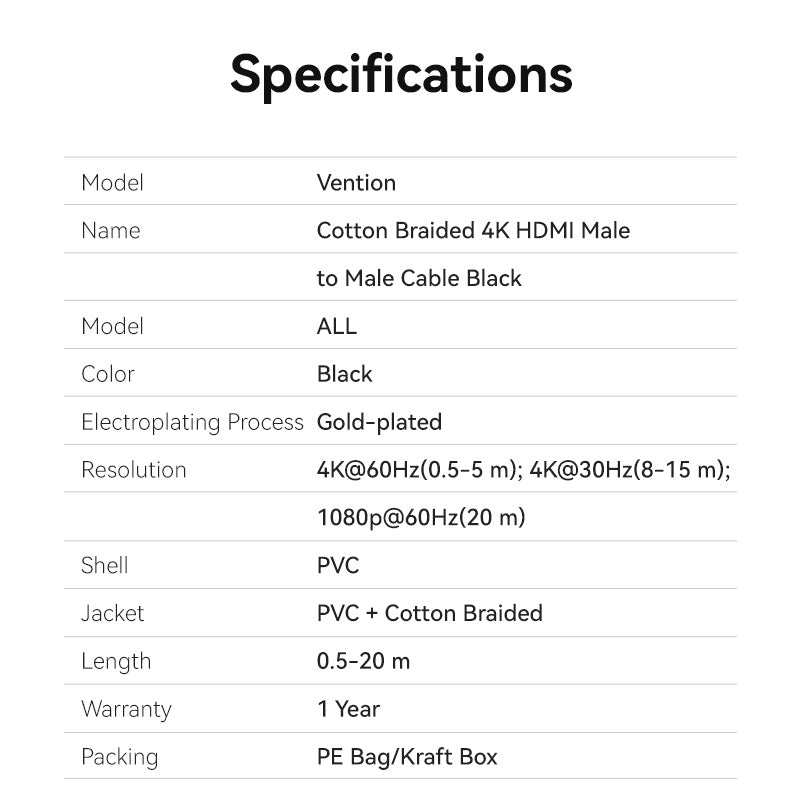
Task: Click the line to Male Cable Black
Action: coord(419,278)
